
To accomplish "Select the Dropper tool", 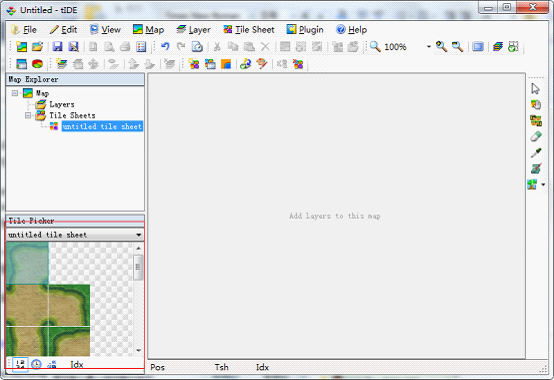I will [x=536, y=153].
